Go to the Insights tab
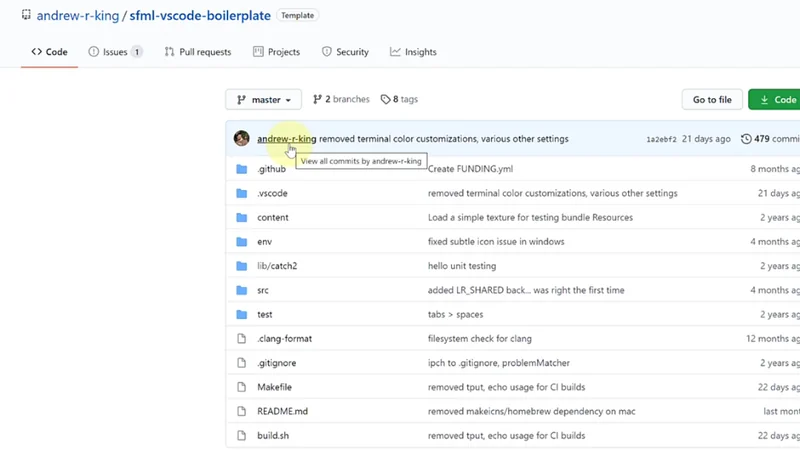Image resolution: width=800 pixels, height=450 pixels. tap(413, 52)
